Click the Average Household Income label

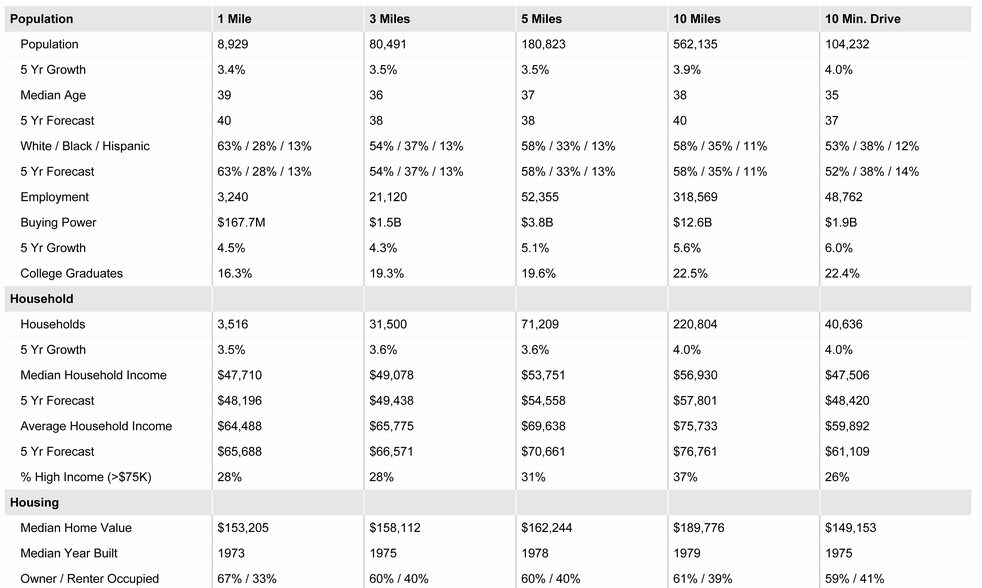pos(96,426)
